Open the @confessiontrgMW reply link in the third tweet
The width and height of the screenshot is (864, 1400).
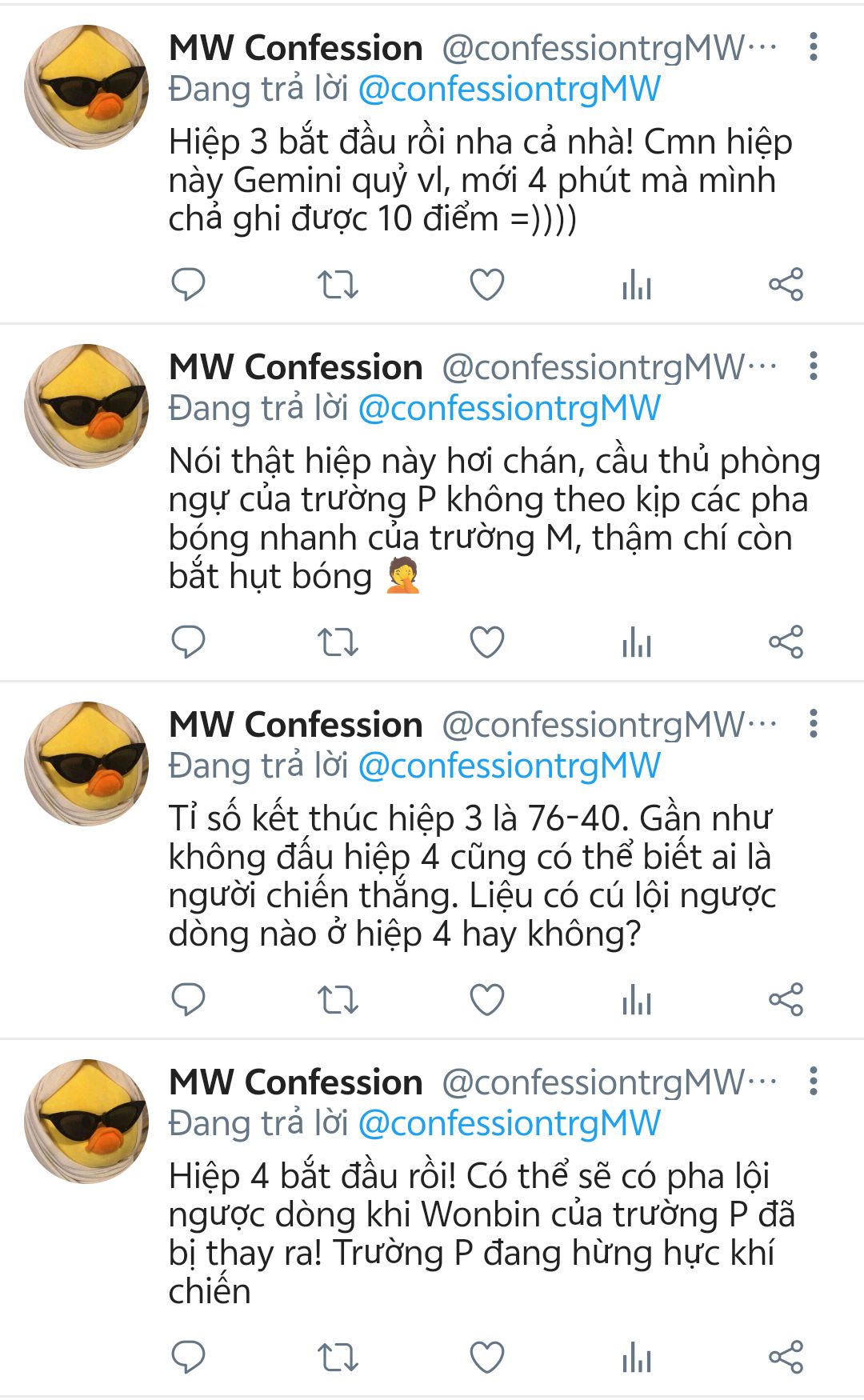[510, 766]
